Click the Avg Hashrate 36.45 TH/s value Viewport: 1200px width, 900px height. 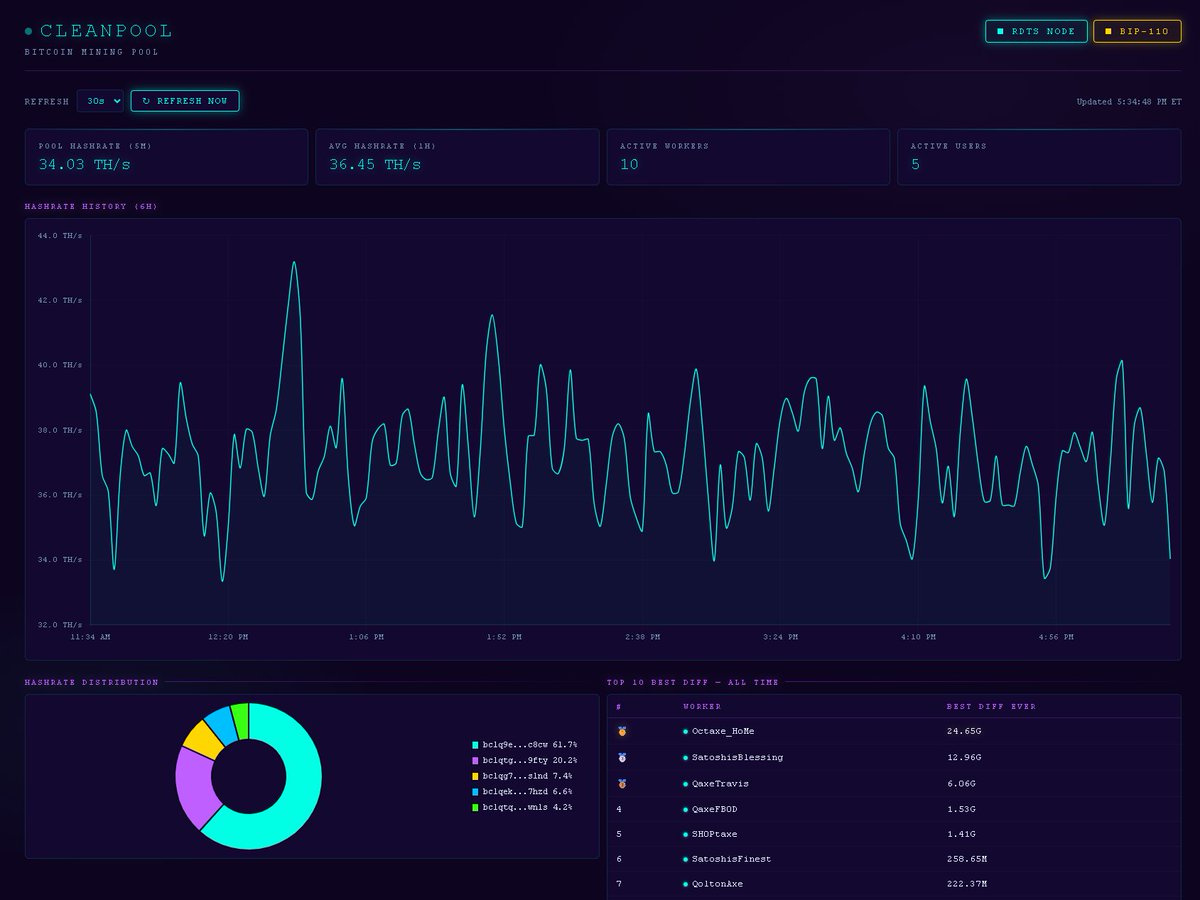click(x=375, y=165)
